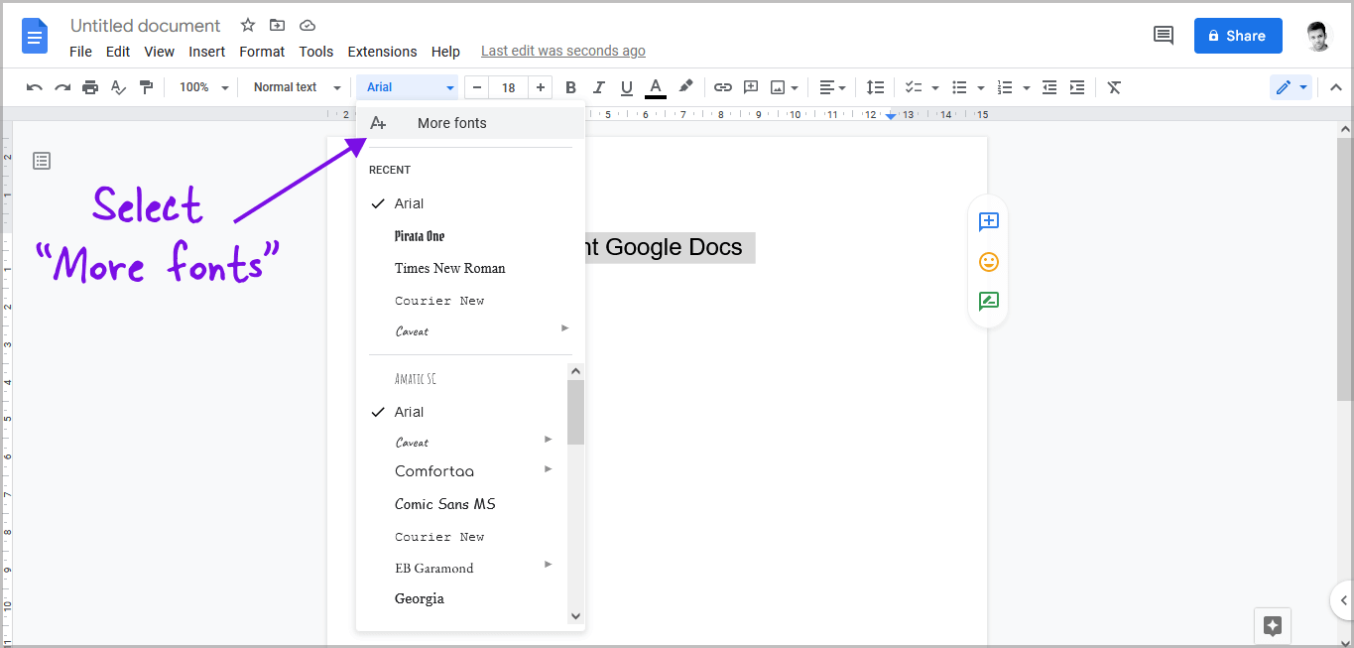Expand the Comfortaa submenu arrow
Screen dimensions: 1354x648
coord(548,469)
